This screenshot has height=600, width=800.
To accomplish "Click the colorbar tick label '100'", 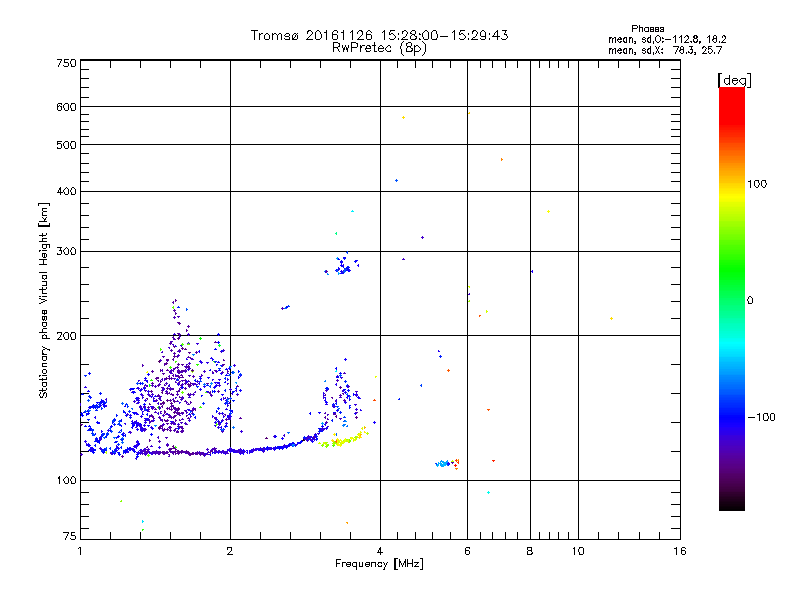I will tap(757, 184).
